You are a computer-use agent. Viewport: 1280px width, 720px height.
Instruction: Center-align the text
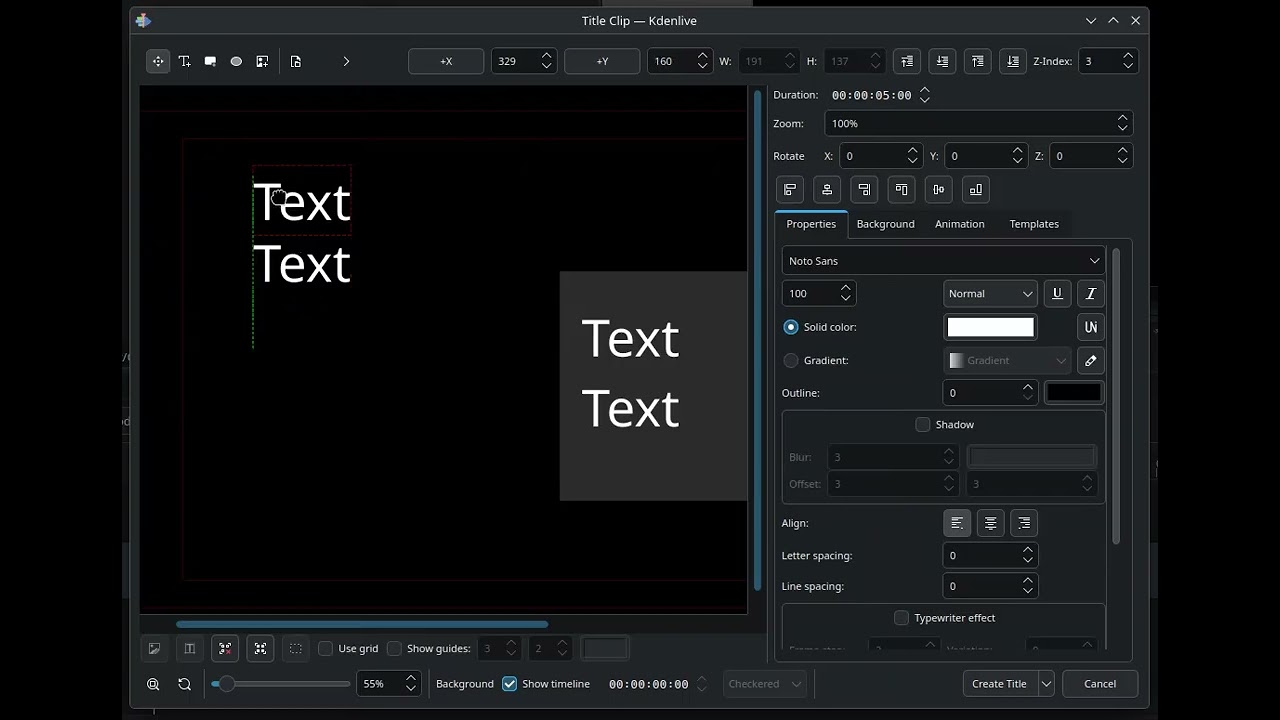(990, 523)
